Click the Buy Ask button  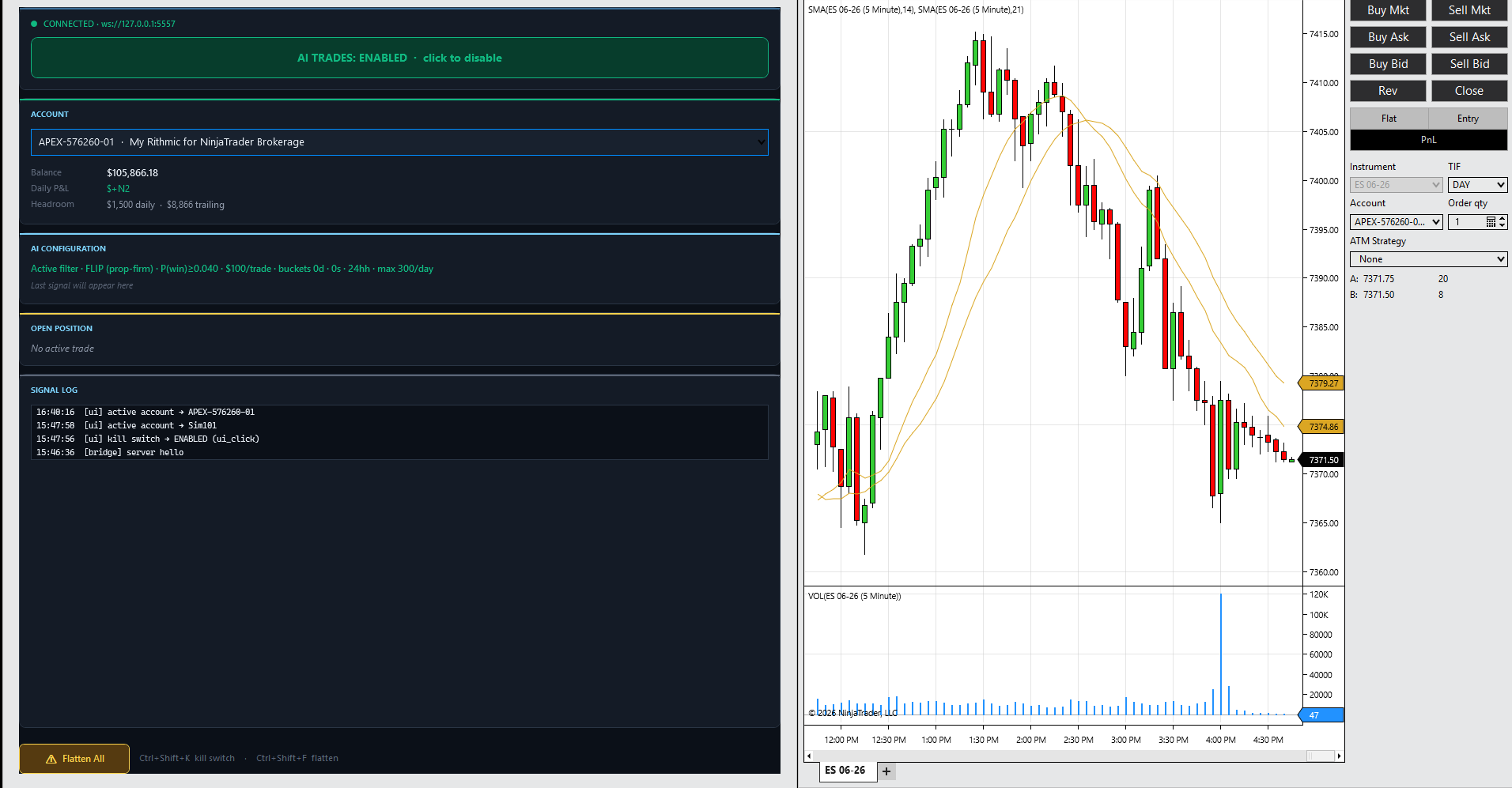[x=1388, y=37]
